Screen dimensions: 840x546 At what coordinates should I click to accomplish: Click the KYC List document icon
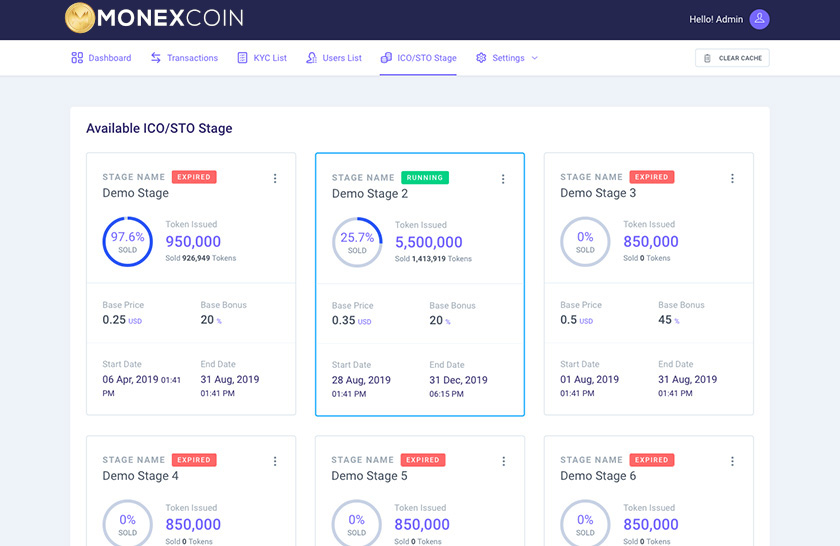click(x=242, y=58)
